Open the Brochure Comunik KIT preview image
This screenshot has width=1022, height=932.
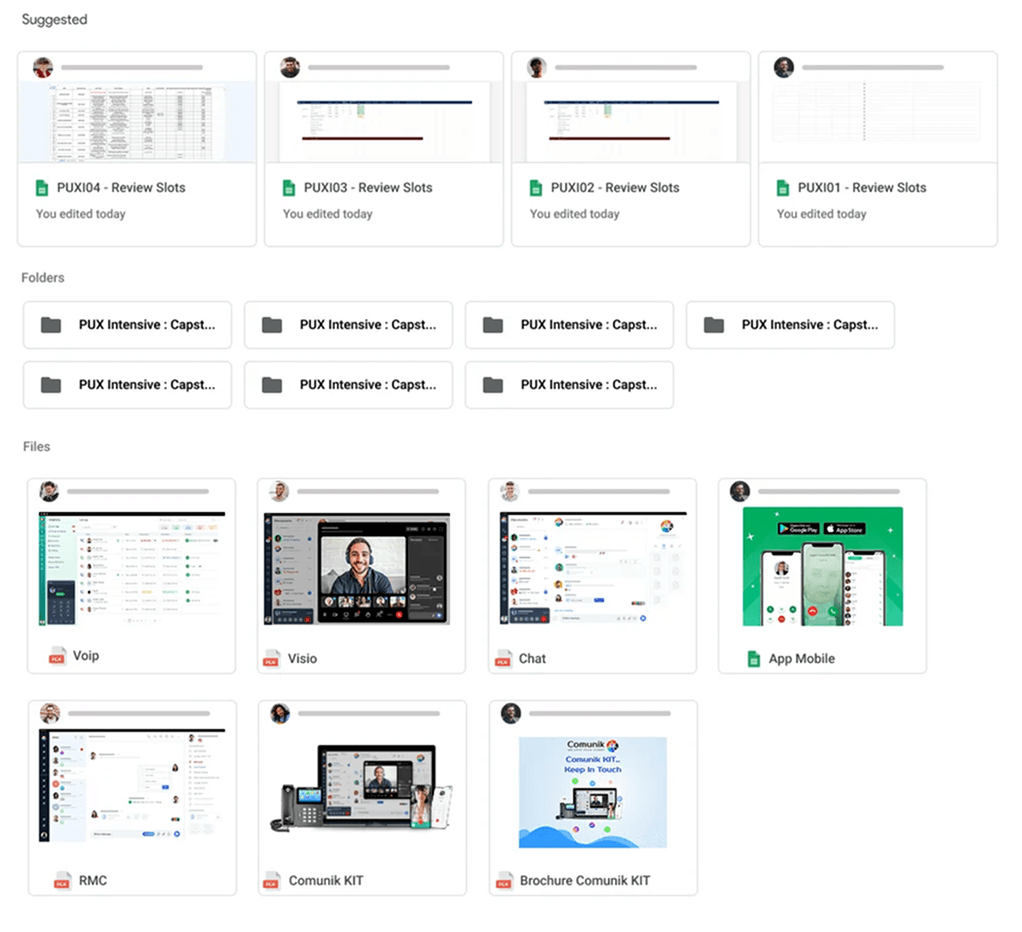click(592, 792)
